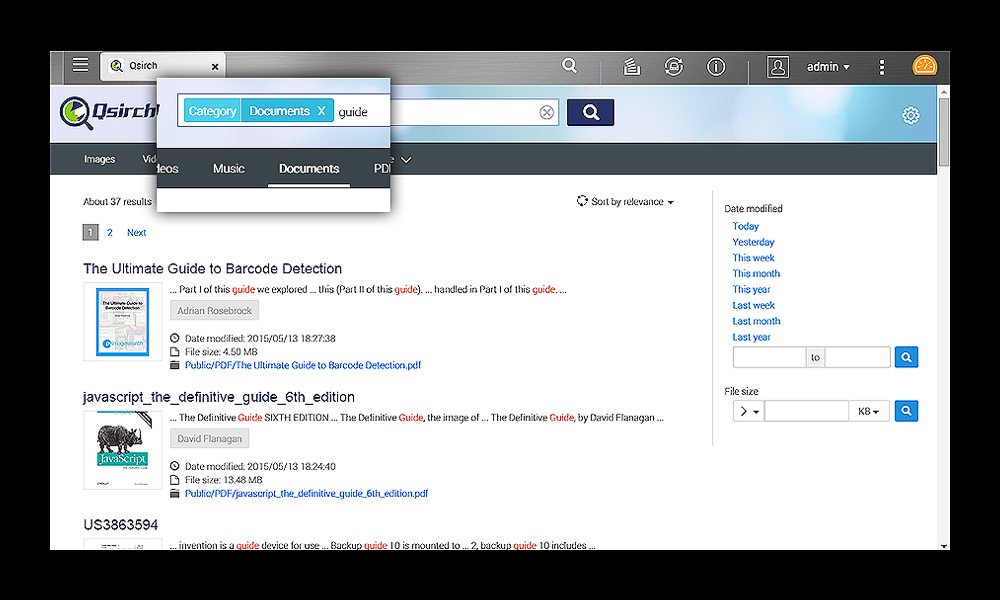The image size is (1000, 600).
Task: Open Public/PDF Barcode Detection file path link
Action: [303, 365]
